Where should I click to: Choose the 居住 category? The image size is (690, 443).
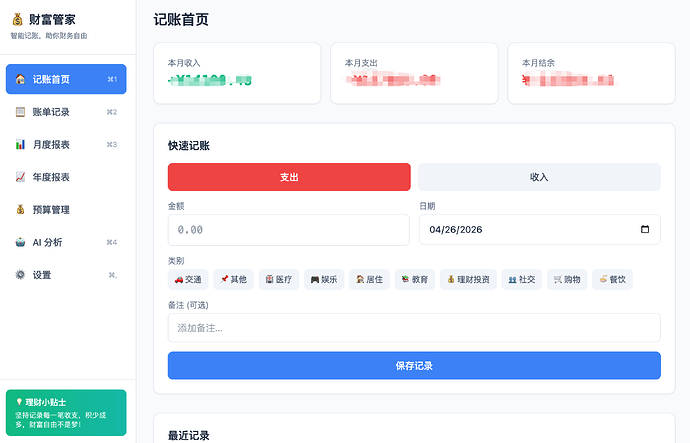coord(369,279)
